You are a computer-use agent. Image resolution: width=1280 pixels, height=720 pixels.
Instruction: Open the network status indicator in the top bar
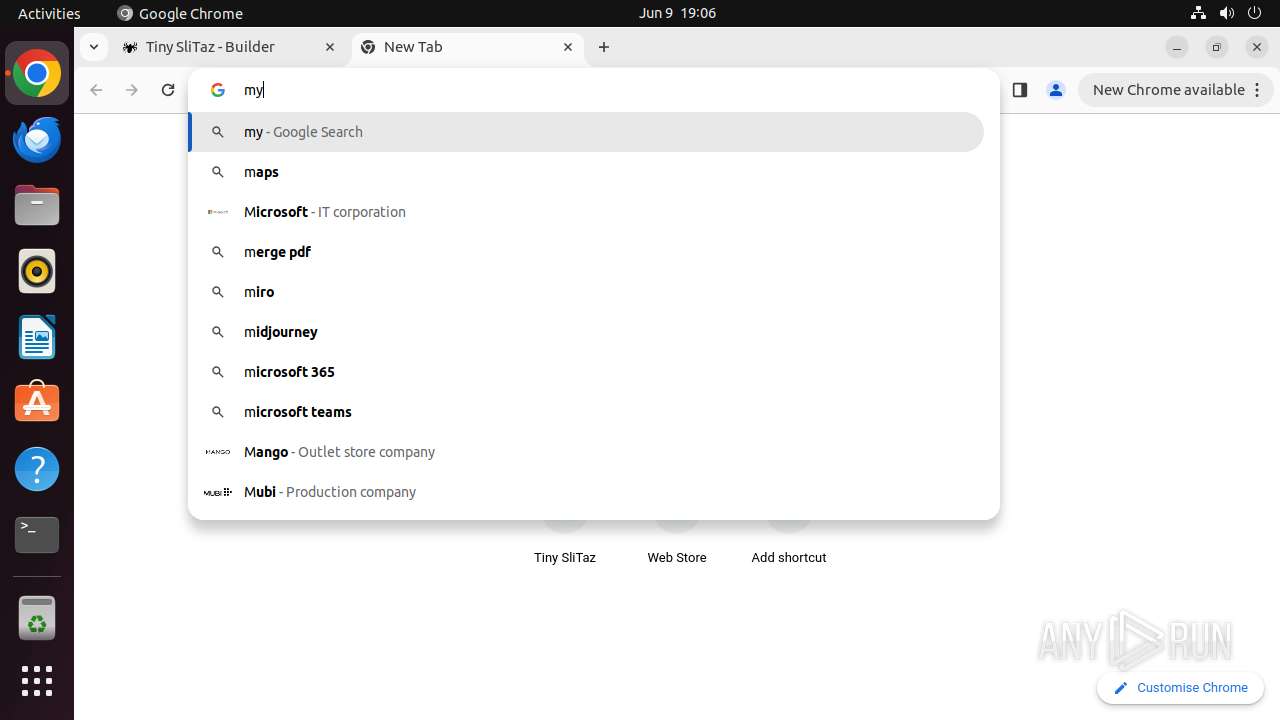click(x=1198, y=13)
